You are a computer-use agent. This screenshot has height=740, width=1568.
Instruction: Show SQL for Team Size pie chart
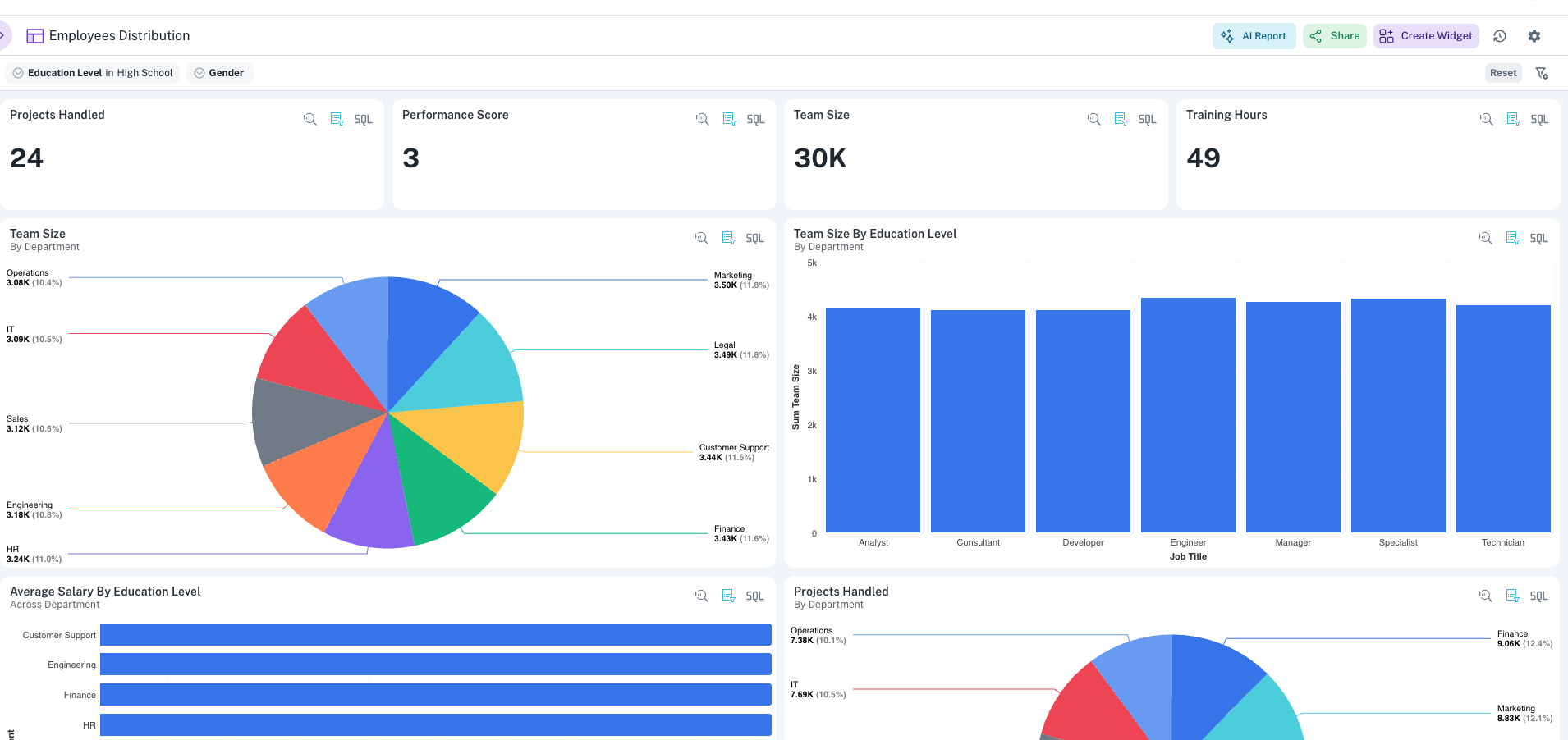[x=754, y=239]
